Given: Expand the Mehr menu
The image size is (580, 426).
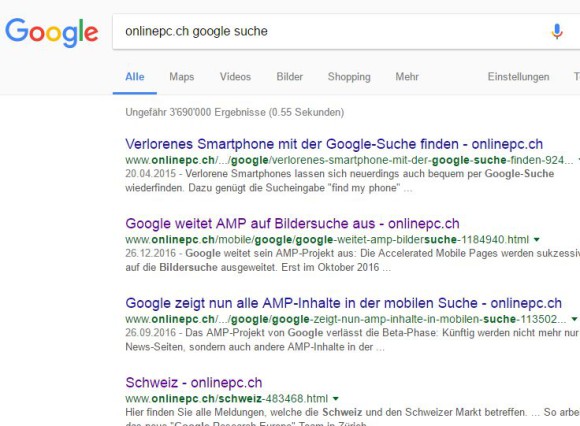Looking at the screenshot, I should tap(407, 77).
